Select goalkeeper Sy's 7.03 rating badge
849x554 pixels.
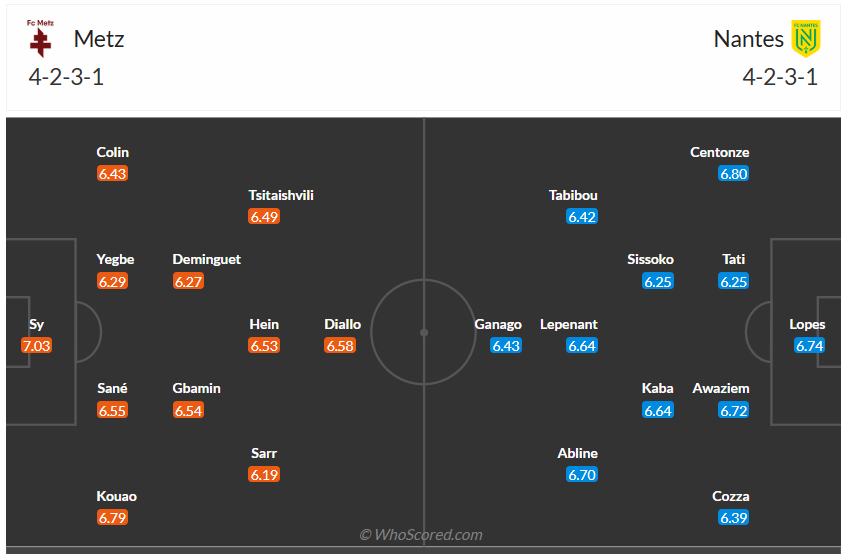click(36, 346)
